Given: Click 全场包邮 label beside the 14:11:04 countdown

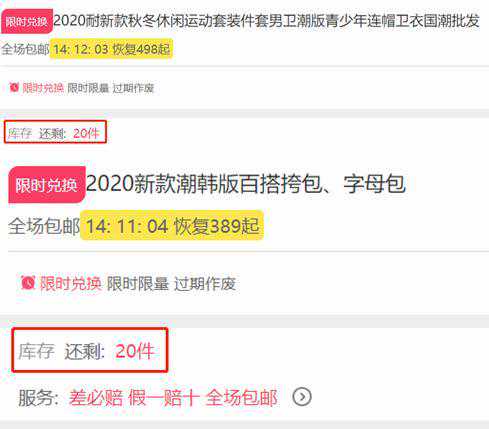Looking at the screenshot, I should tap(44, 226).
